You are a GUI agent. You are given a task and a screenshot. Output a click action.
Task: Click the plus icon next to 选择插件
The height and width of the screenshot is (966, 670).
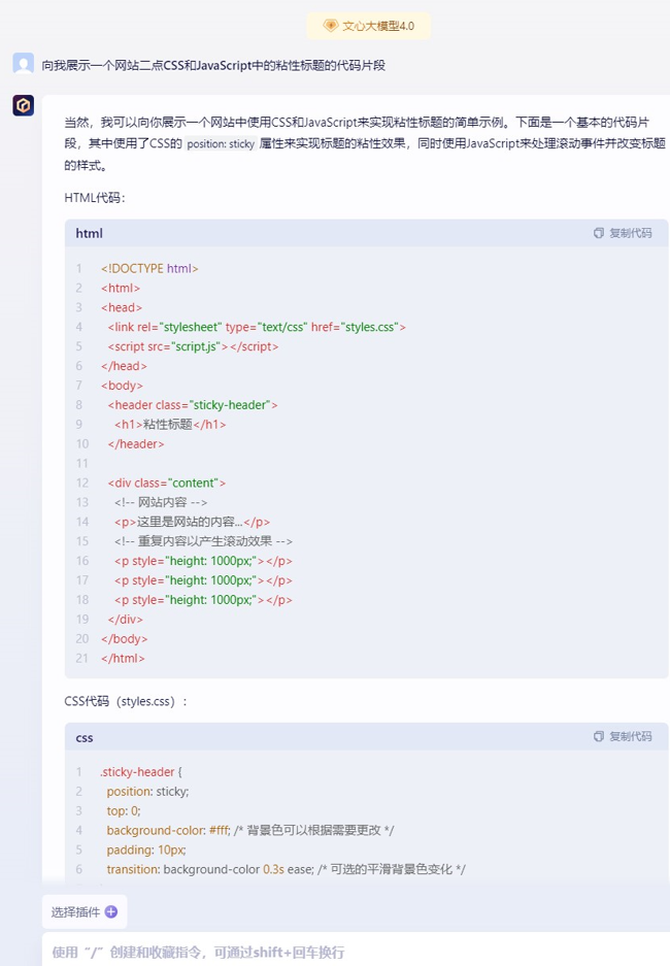coord(111,911)
